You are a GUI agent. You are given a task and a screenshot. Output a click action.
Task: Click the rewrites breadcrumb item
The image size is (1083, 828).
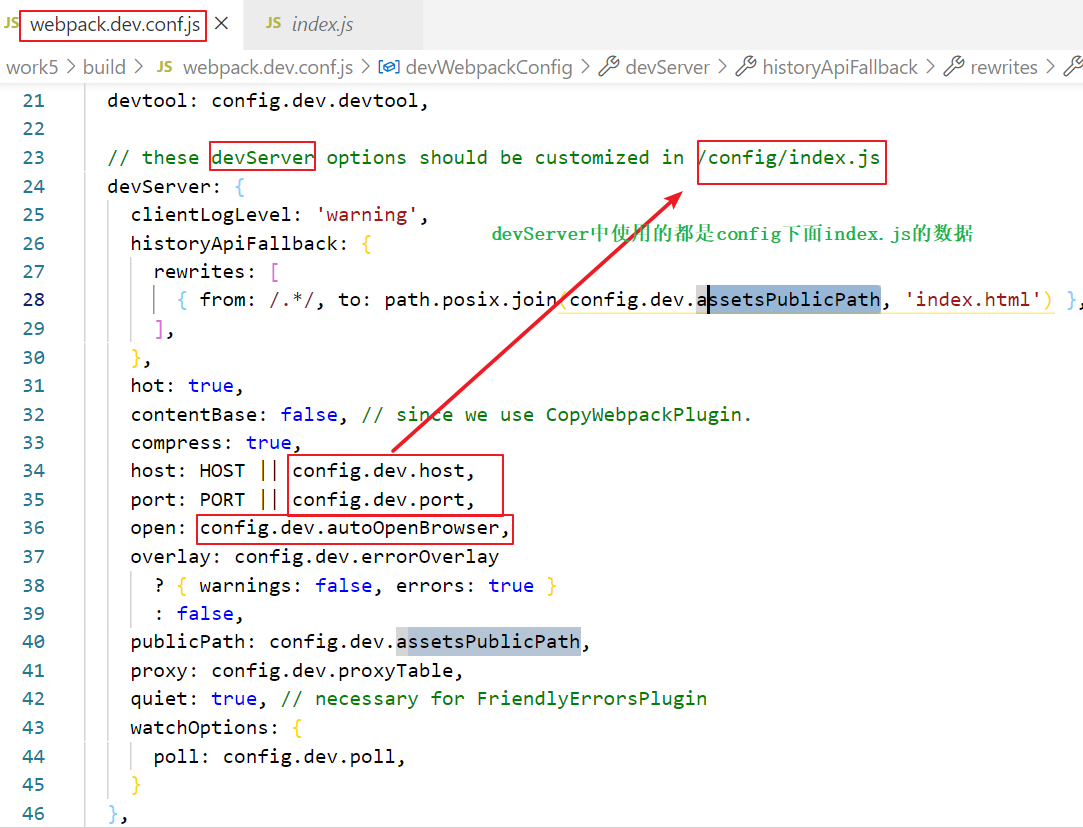[1004, 67]
